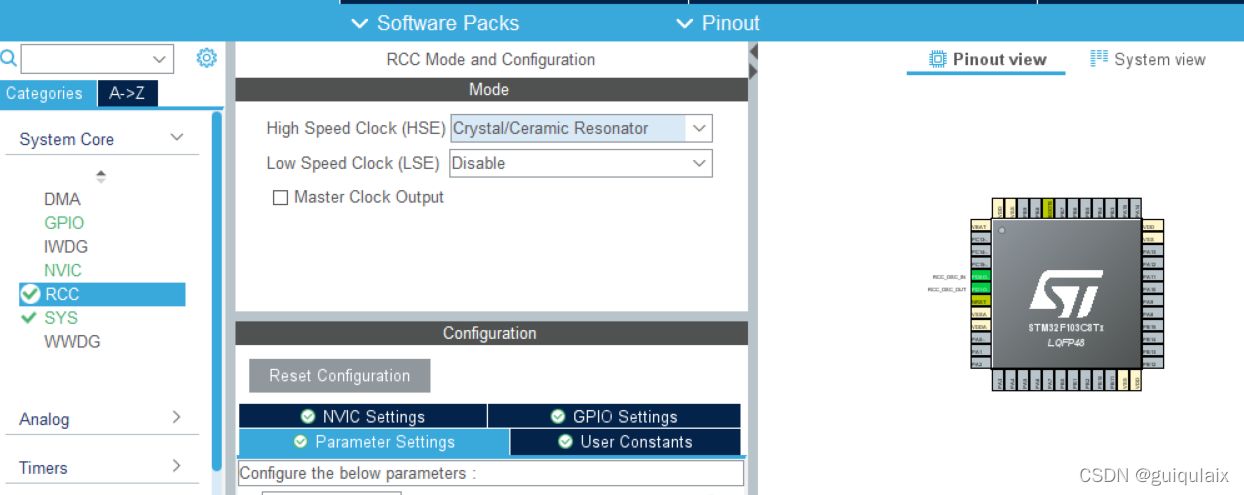Click the 'RCC Mode and Configuration' title

[x=490, y=59]
